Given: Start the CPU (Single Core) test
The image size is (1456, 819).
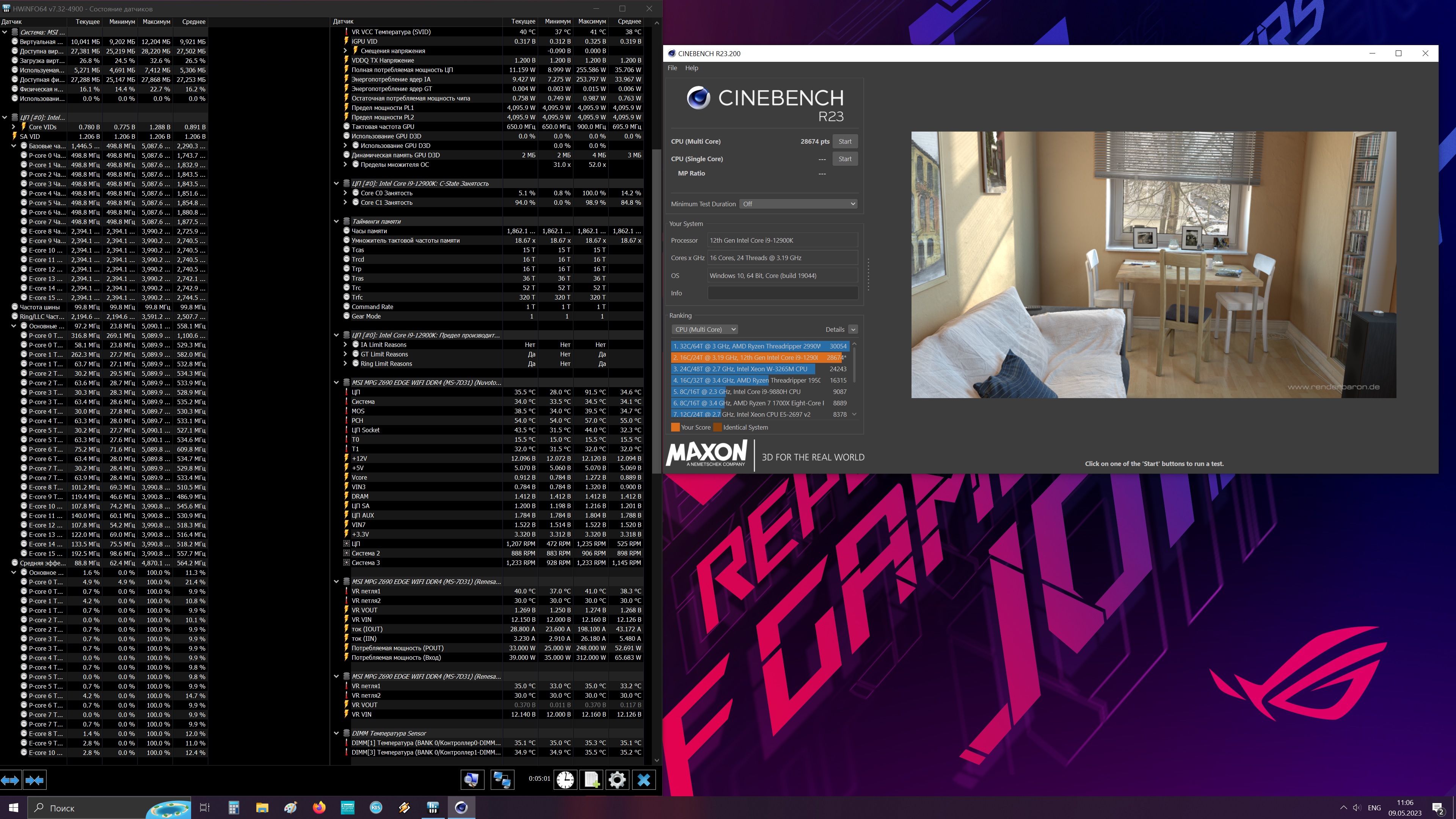Looking at the screenshot, I should point(844,159).
